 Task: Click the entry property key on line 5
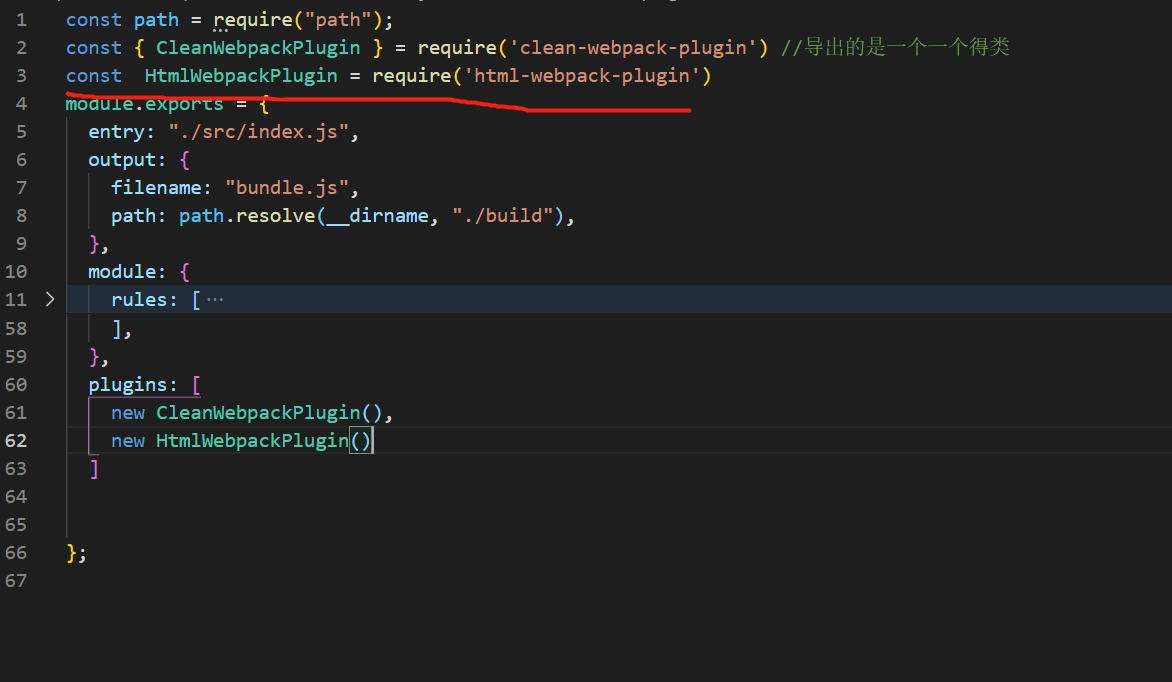coord(117,132)
